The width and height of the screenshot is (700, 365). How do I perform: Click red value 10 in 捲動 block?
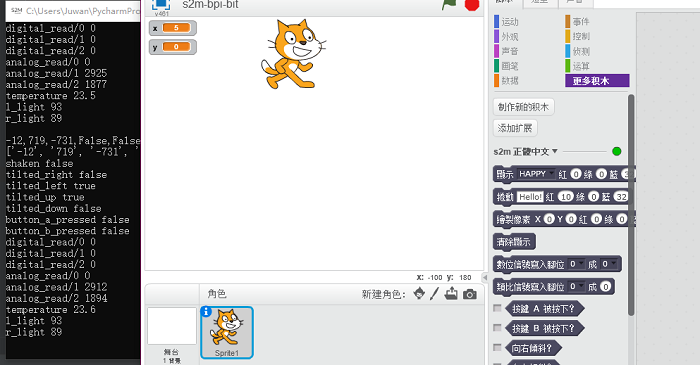(x=566, y=197)
